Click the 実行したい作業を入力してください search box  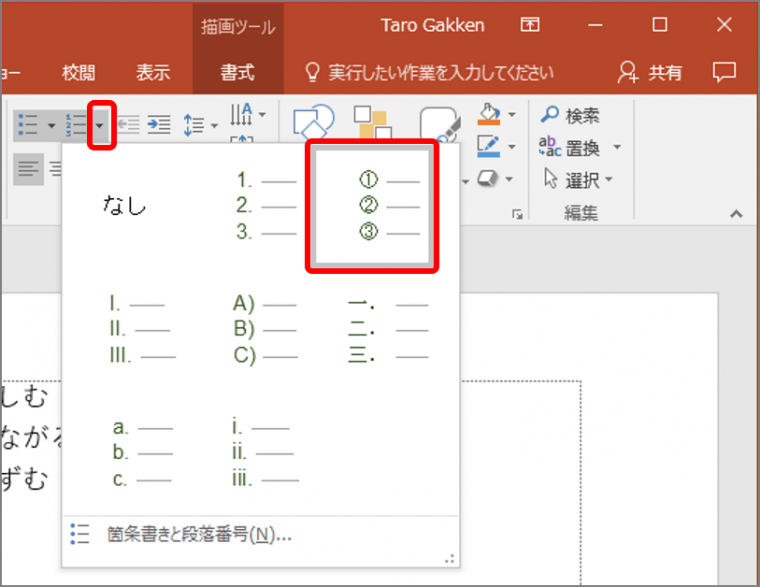point(429,73)
